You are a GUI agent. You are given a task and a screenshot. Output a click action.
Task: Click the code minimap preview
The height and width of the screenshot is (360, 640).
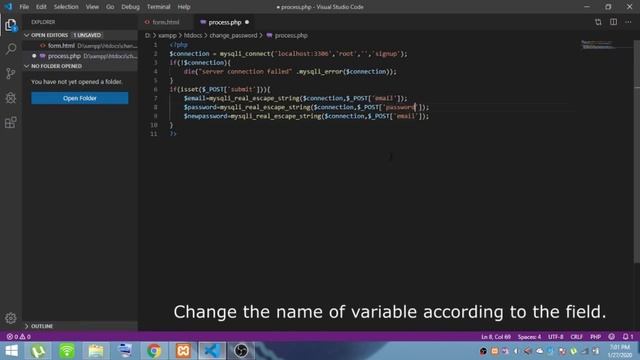coord(598,45)
